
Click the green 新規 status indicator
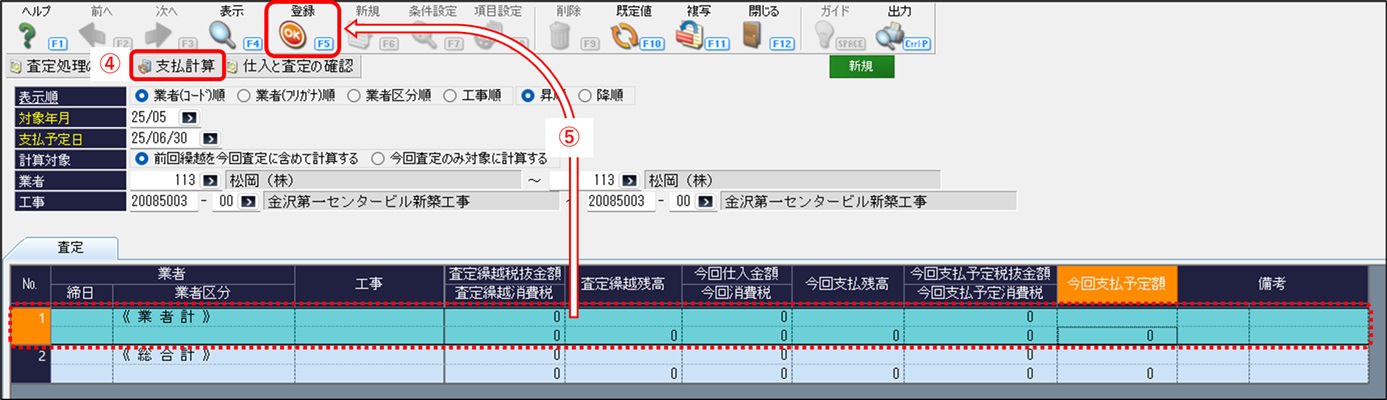(x=861, y=67)
